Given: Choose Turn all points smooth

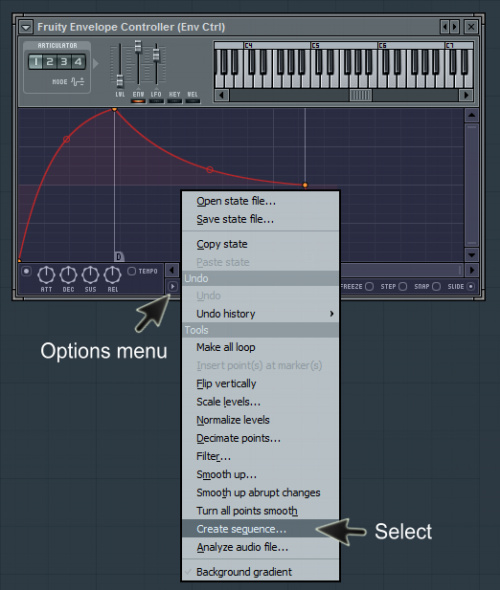Looking at the screenshot, I should tap(261, 511).
